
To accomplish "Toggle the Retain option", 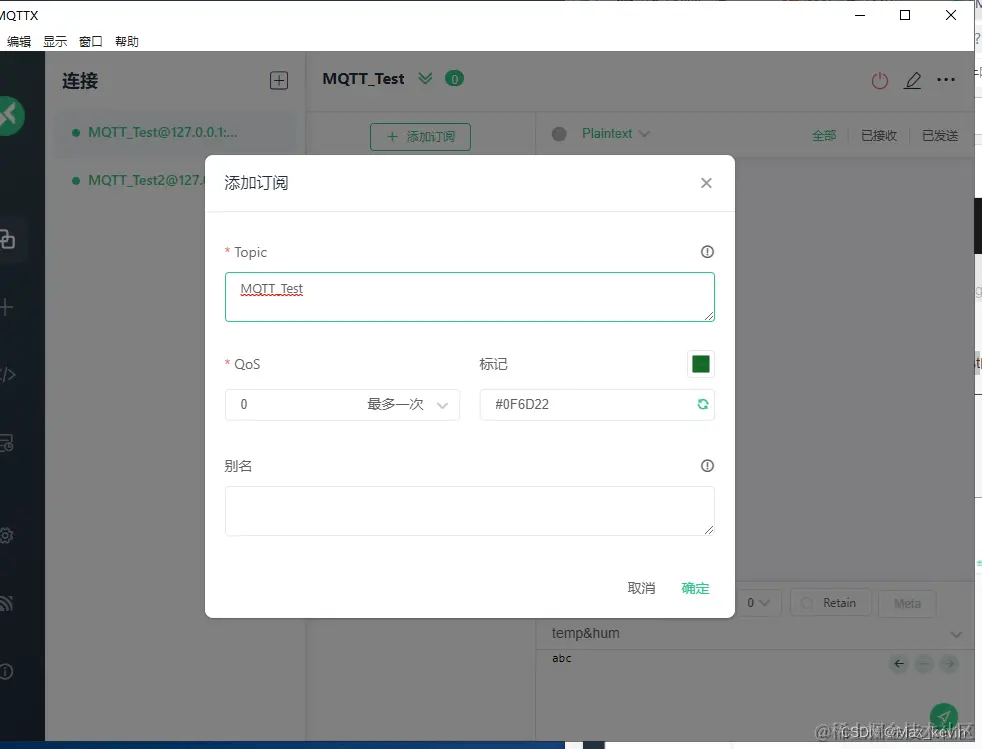I will coord(830,603).
